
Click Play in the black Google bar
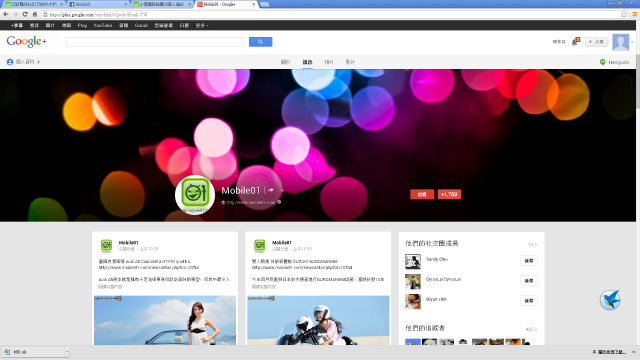pos(82,25)
